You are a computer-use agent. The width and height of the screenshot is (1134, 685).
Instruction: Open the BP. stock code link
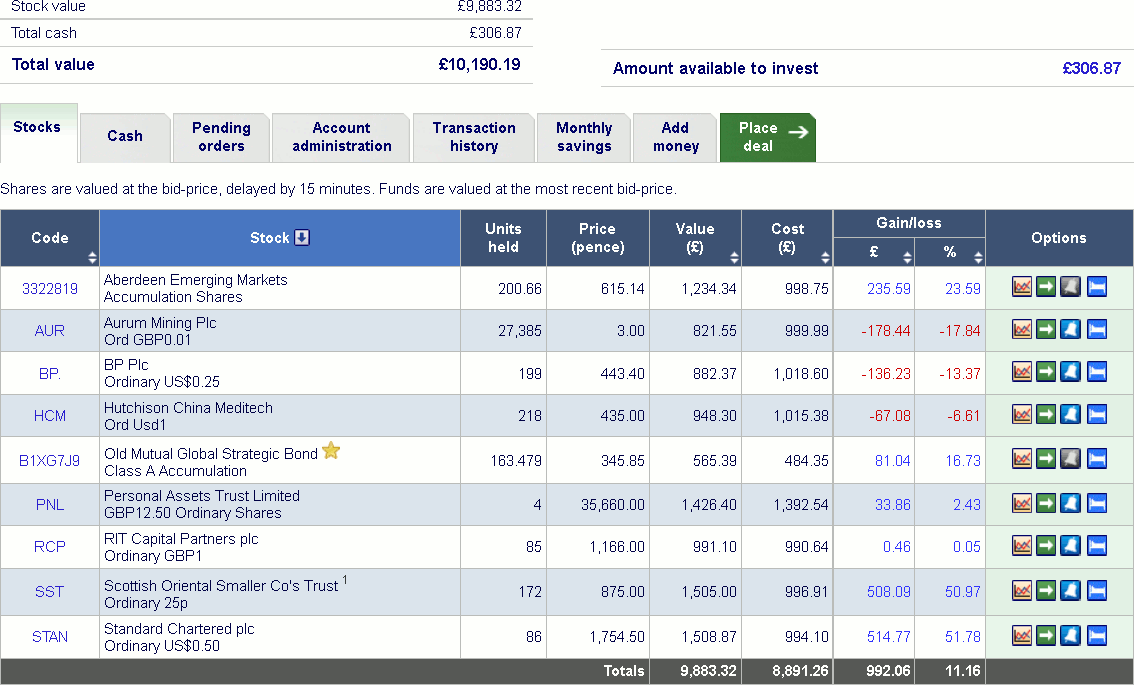(x=50, y=373)
